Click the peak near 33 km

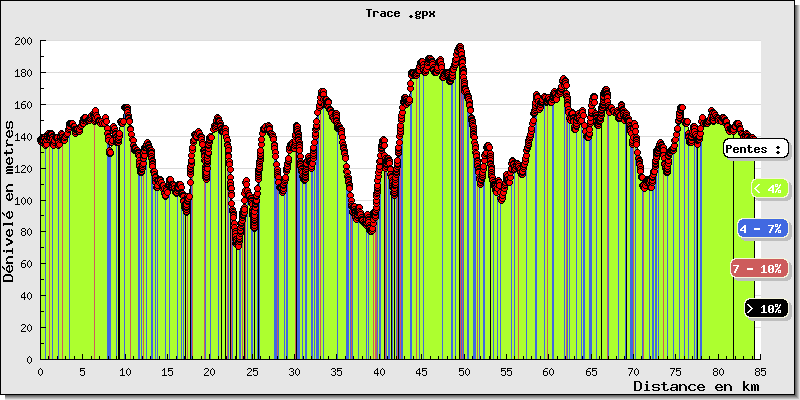[323, 93]
